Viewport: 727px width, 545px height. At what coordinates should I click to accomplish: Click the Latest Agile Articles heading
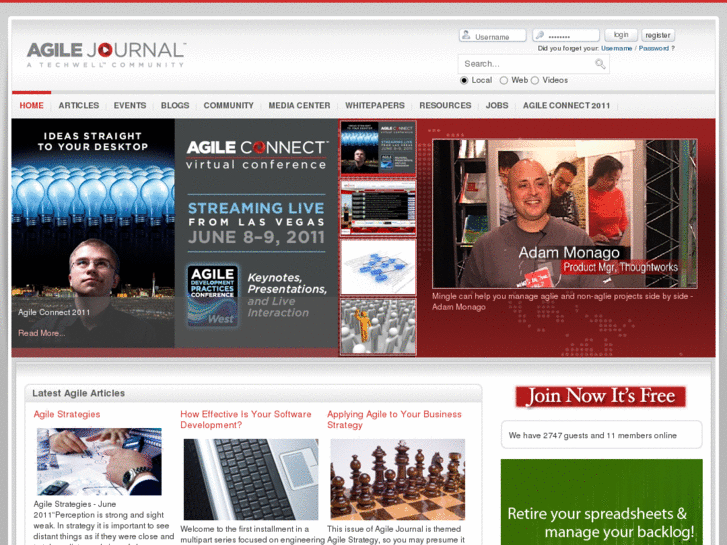[78, 393]
